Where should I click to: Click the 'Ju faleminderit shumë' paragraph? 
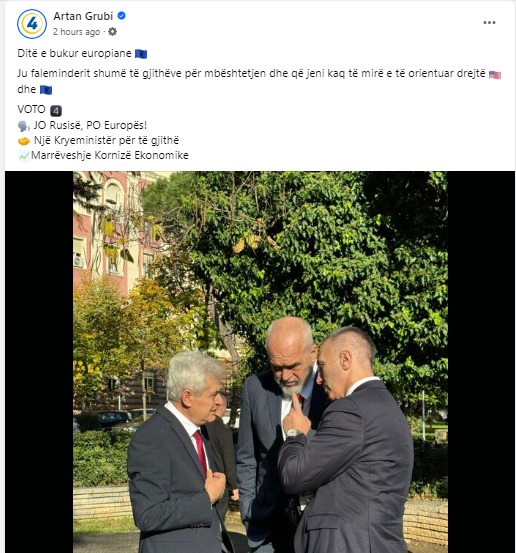click(x=259, y=81)
